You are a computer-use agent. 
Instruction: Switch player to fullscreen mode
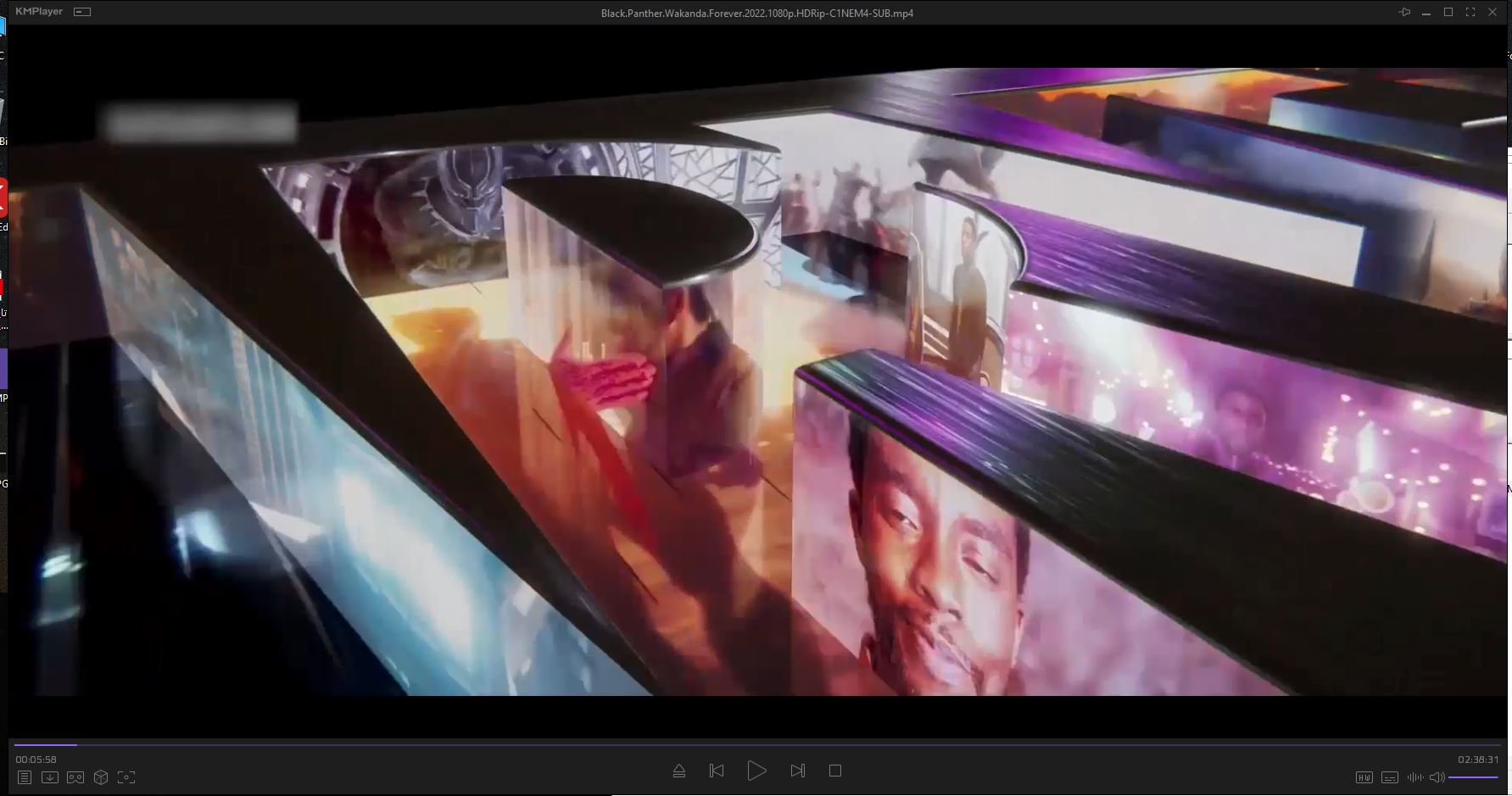(x=1470, y=13)
